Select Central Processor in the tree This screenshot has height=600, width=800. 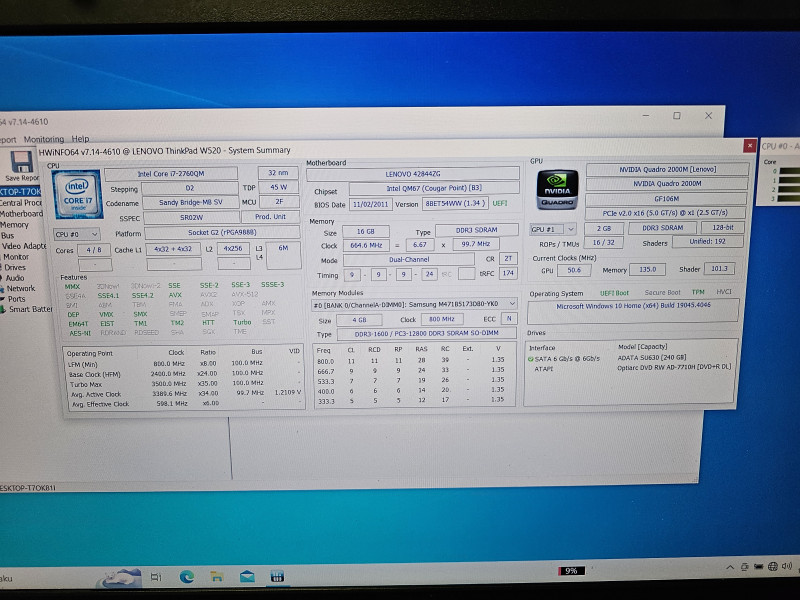(21, 203)
